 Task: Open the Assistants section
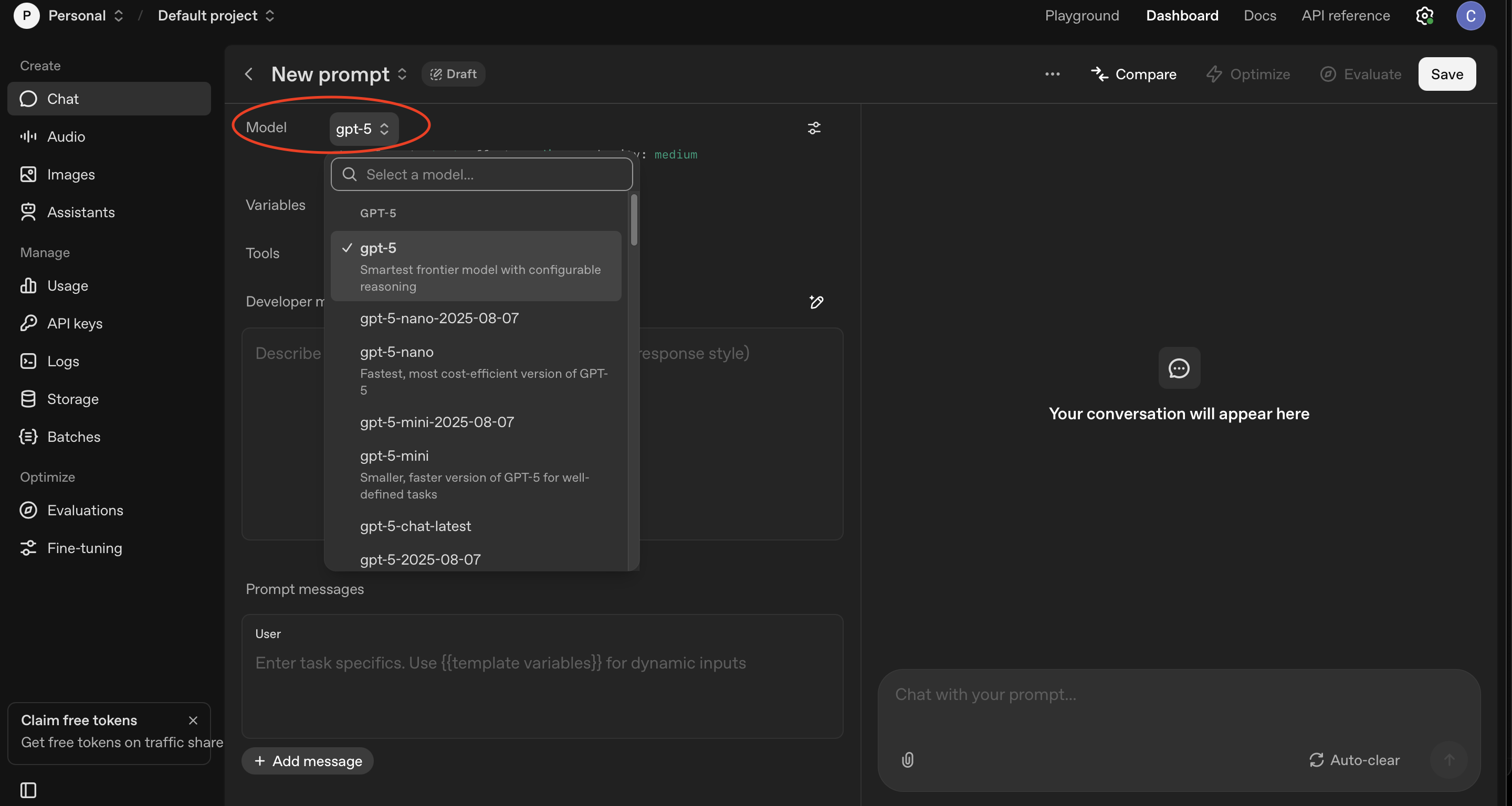81,212
